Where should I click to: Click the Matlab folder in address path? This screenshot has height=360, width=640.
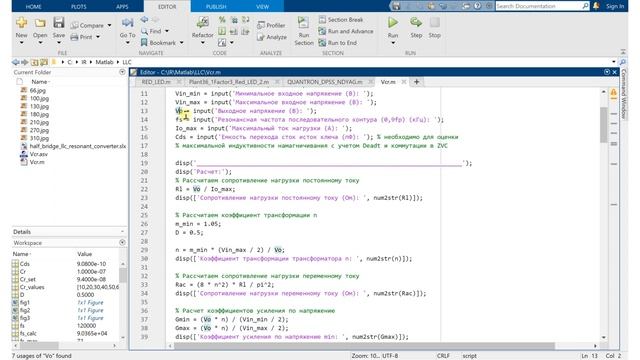tap(104, 62)
